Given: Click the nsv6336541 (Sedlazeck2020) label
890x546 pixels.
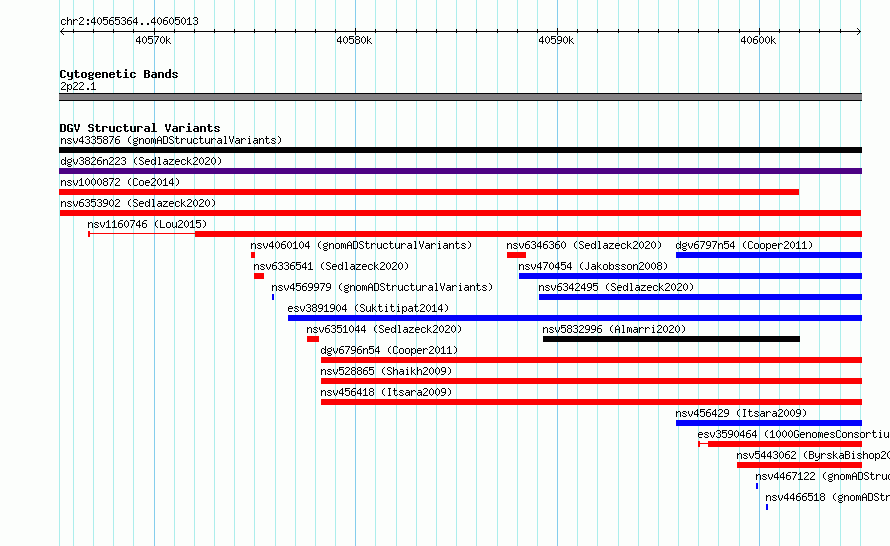Looking at the screenshot, I should point(331,266).
